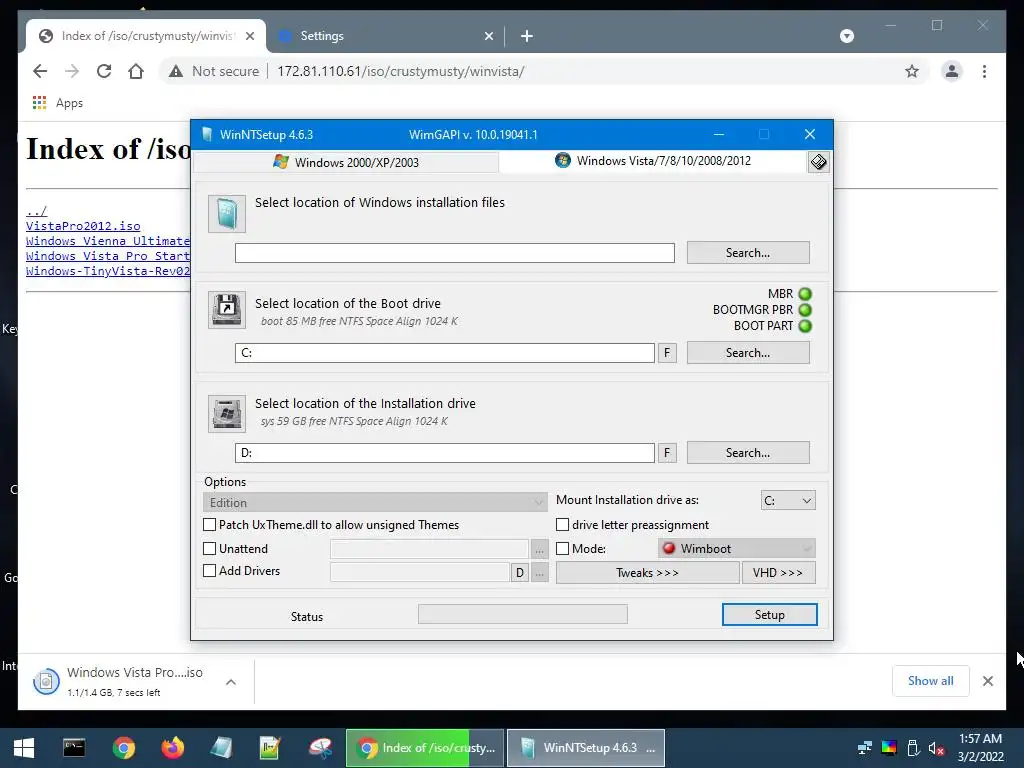Launch Firefox from taskbar

pyautogui.click(x=172, y=748)
